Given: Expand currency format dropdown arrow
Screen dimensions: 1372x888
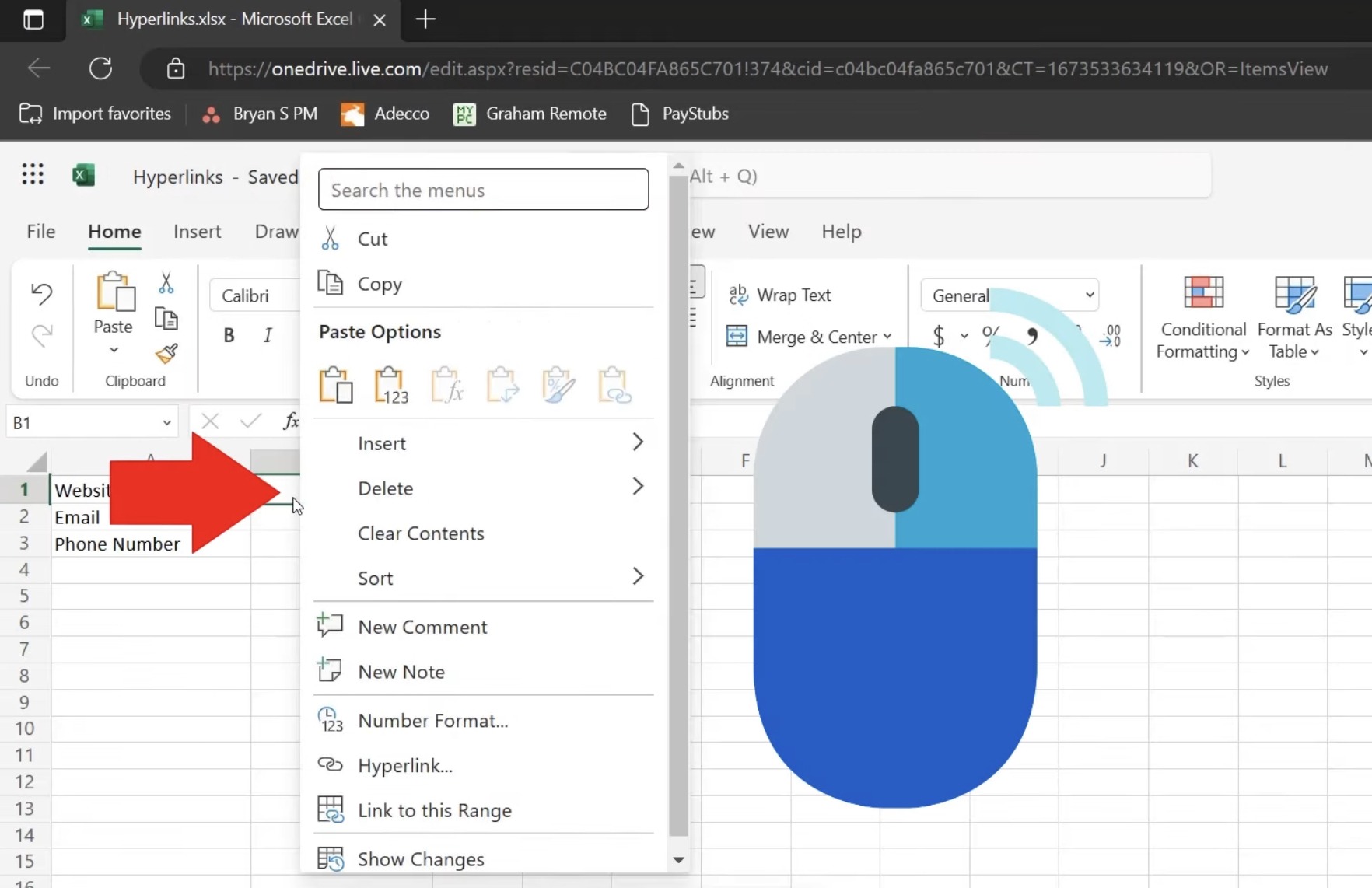Looking at the screenshot, I should (x=964, y=336).
